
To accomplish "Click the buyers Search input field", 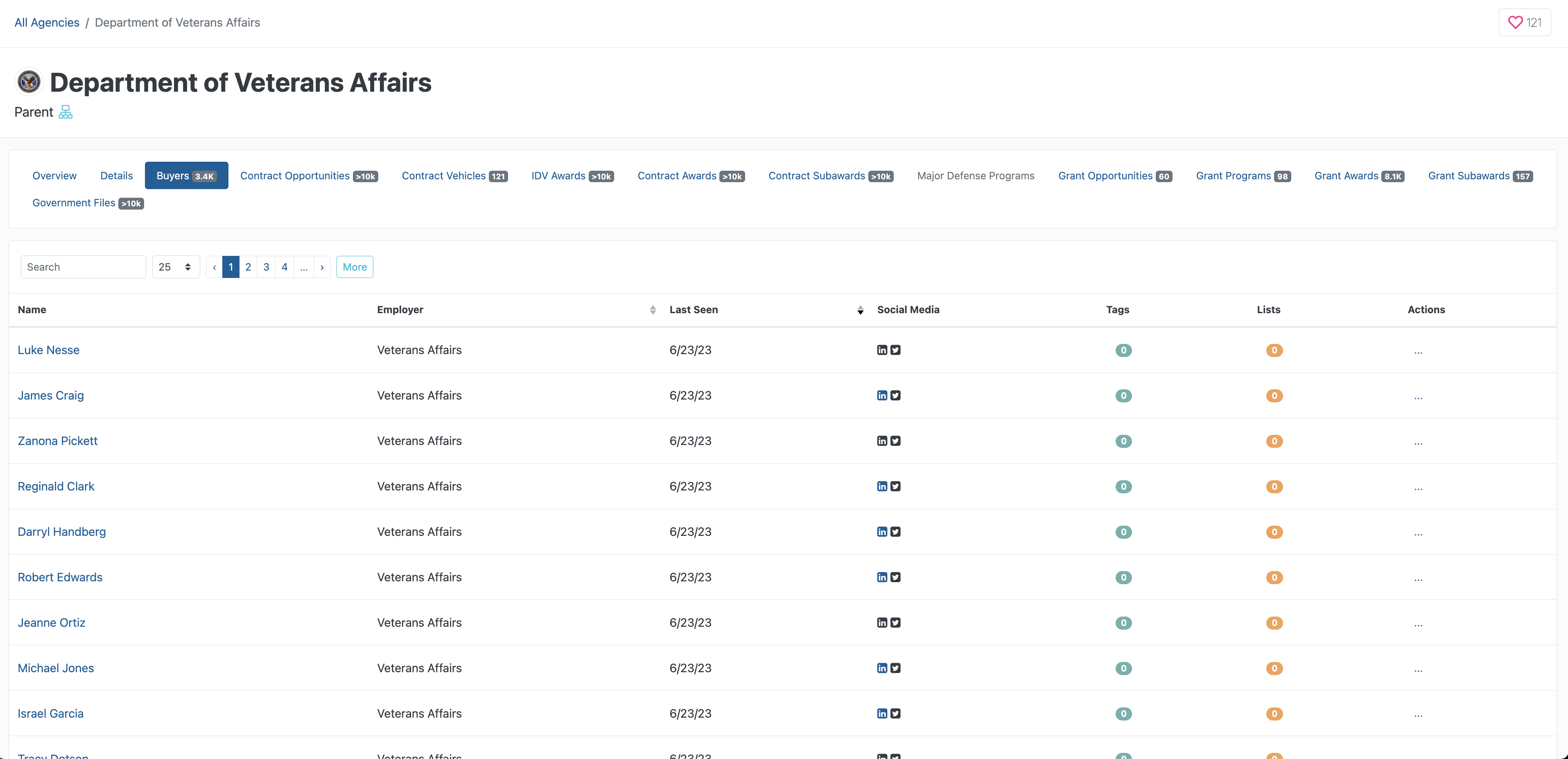I will (x=84, y=267).
